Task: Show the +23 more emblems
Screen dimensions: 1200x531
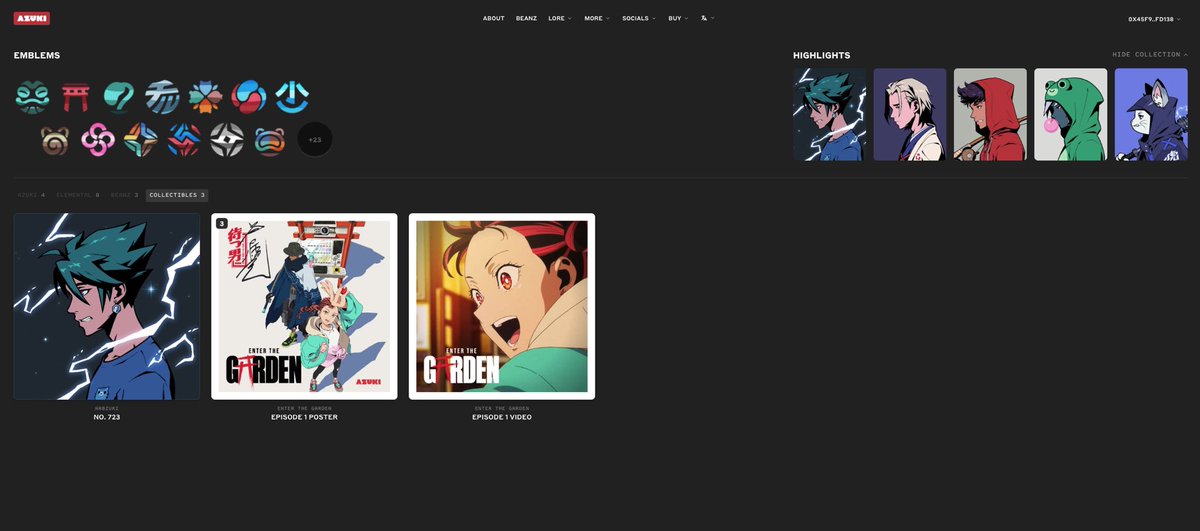Action: (x=315, y=139)
